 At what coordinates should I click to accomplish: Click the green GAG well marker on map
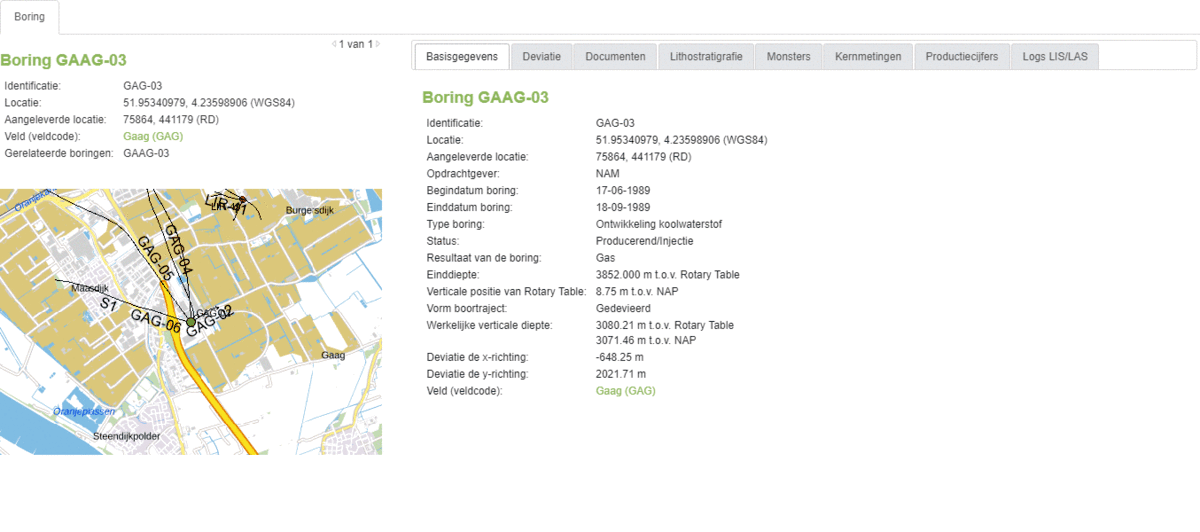pyautogui.click(x=191, y=322)
